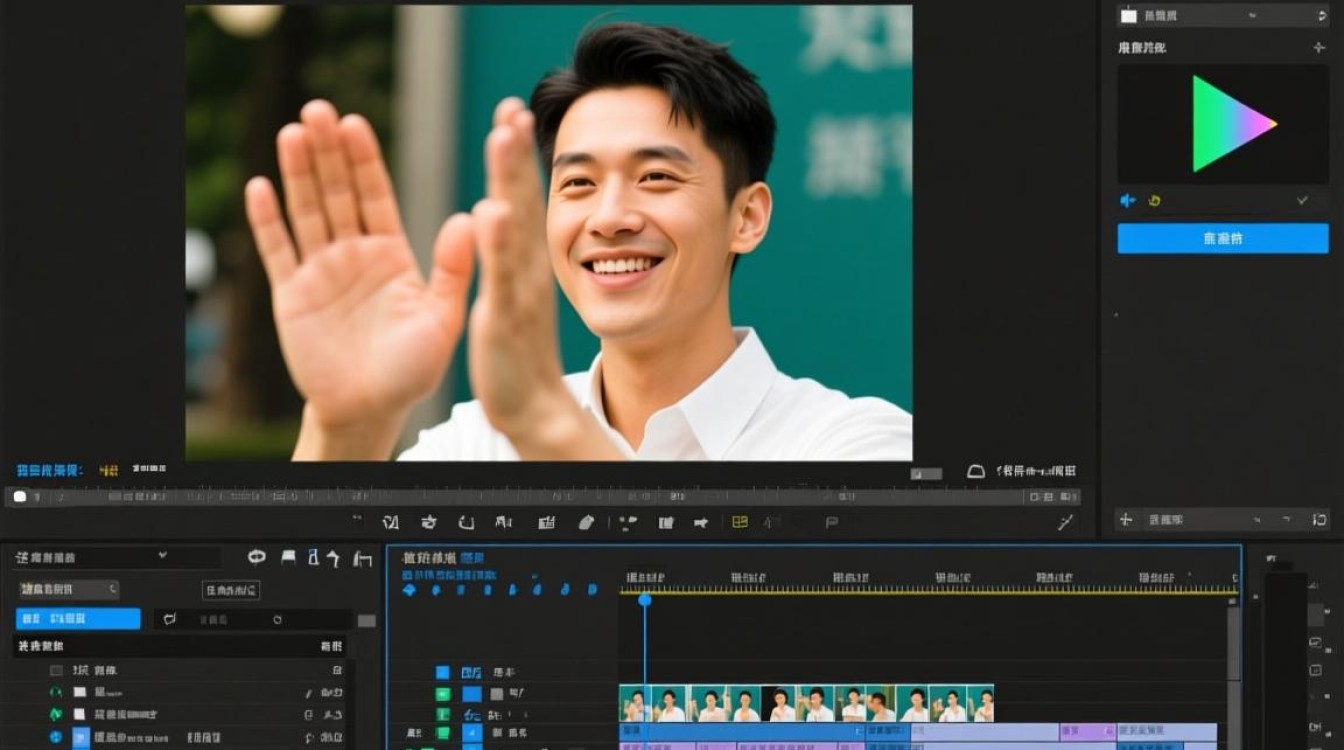The width and height of the screenshot is (1344, 750).
Task: Click the yellow circular arrow icon beside the speaker
Action: tap(1154, 201)
